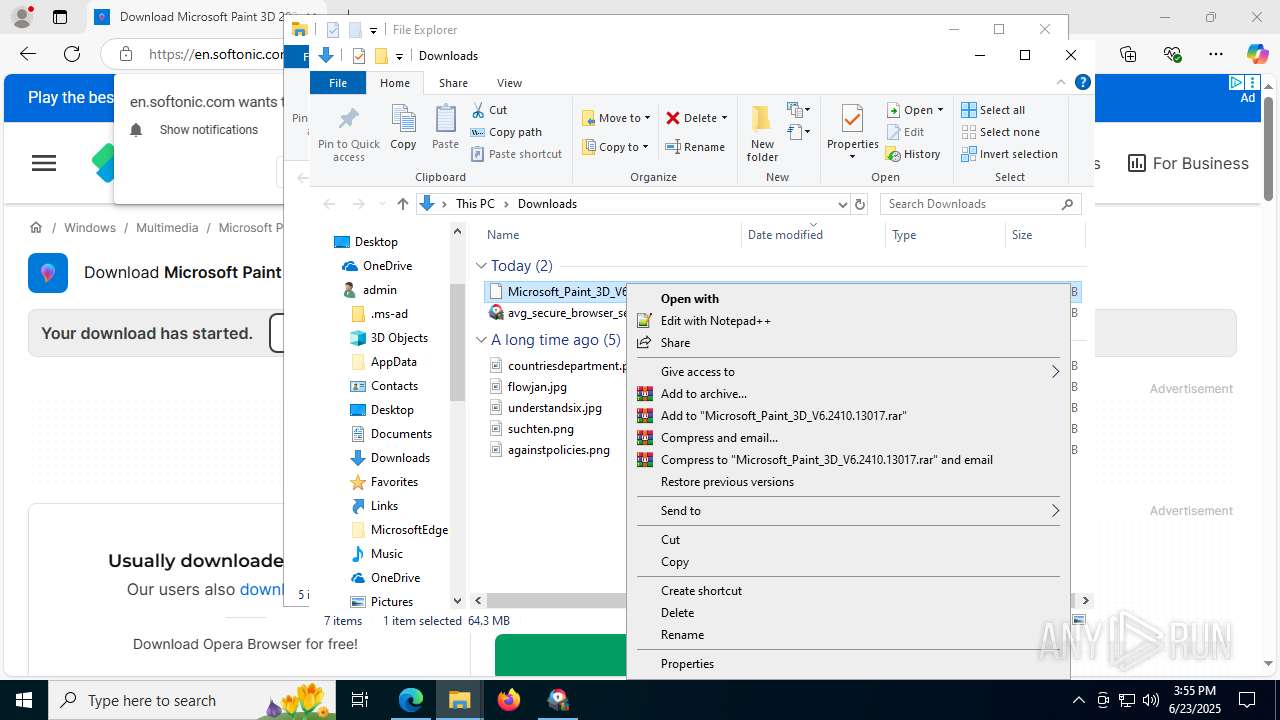Open Properties from the context menu
The height and width of the screenshot is (720, 1280).
pos(848,664)
